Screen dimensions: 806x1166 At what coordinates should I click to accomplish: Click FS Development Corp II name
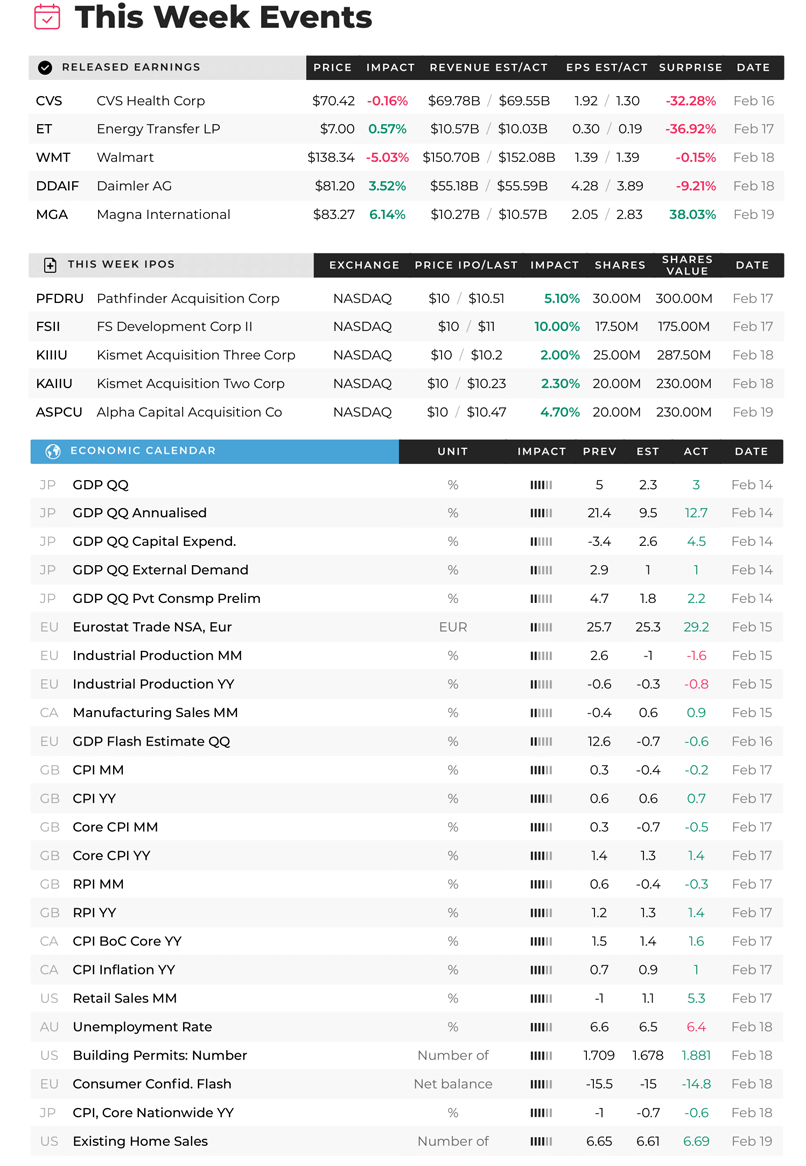pos(175,327)
